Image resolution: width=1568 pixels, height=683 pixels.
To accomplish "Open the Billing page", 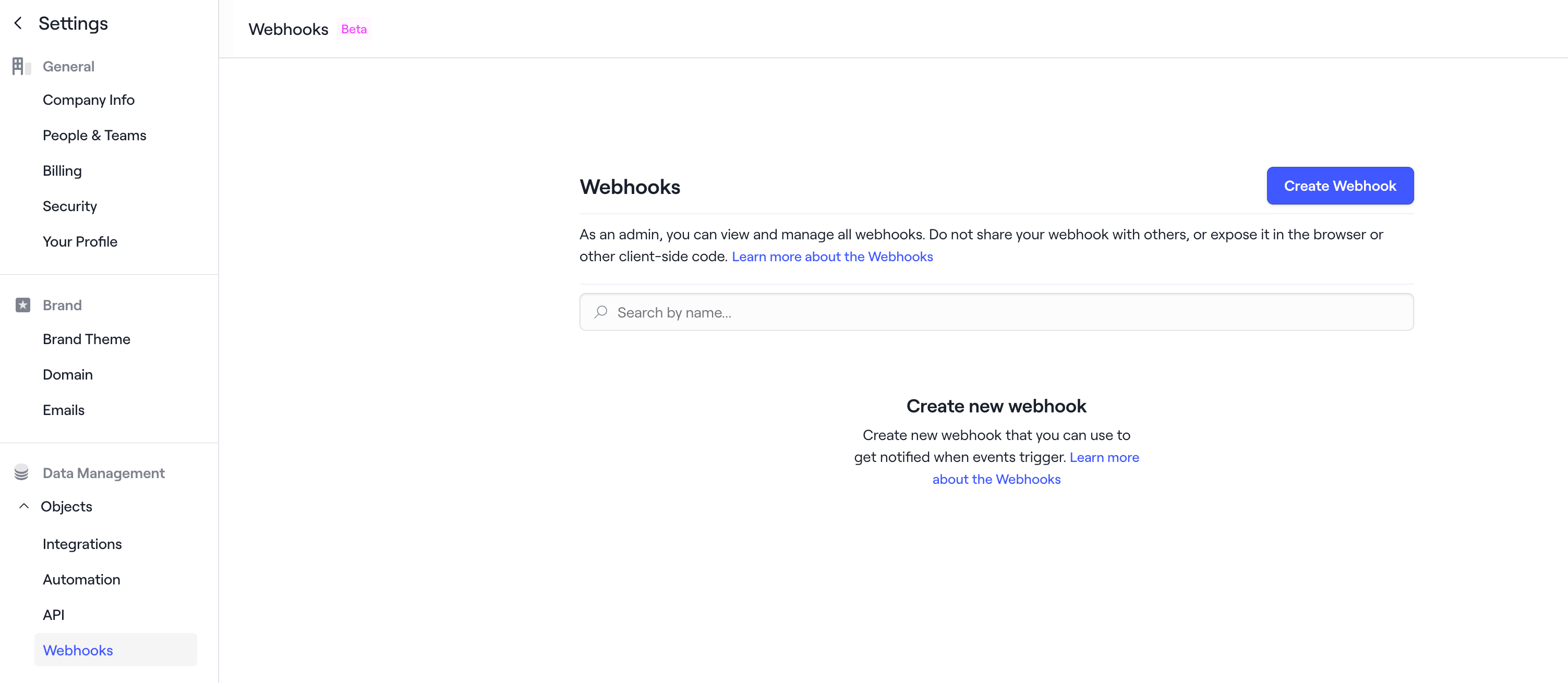I will click(62, 170).
